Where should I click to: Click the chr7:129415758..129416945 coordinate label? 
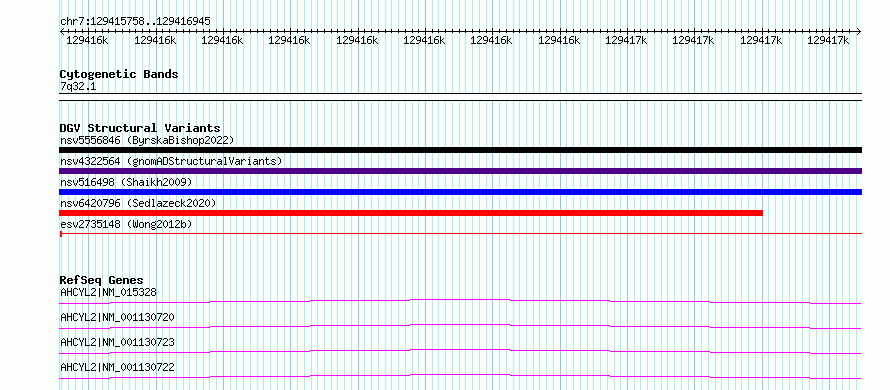(x=135, y=22)
